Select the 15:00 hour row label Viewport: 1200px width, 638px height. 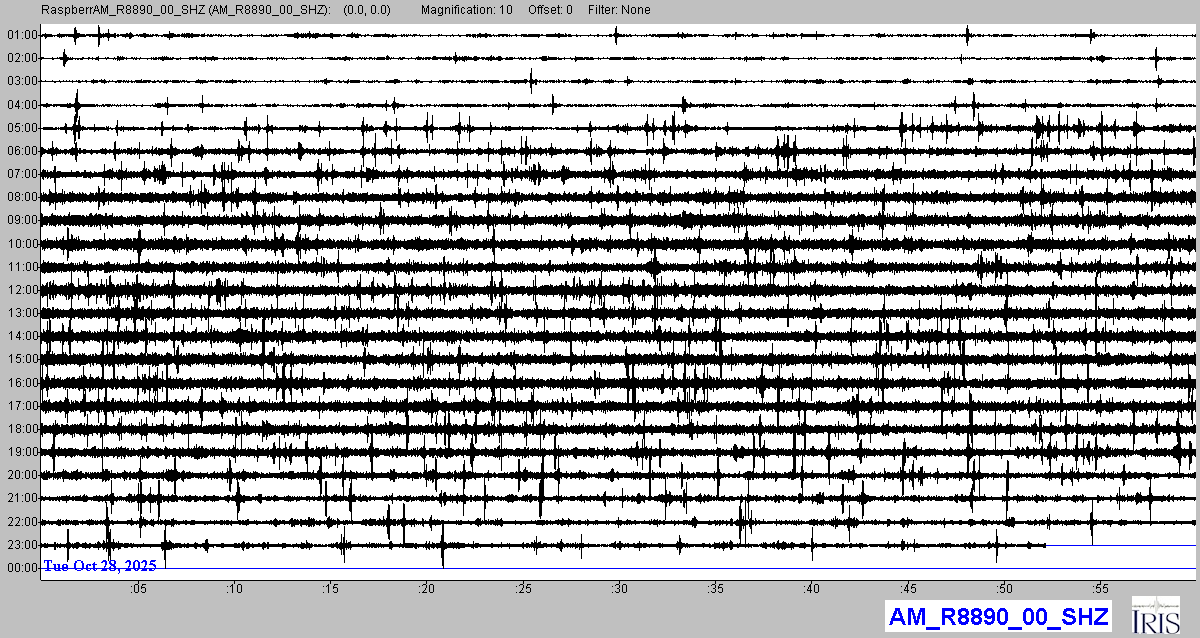pyautogui.click(x=22, y=359)
